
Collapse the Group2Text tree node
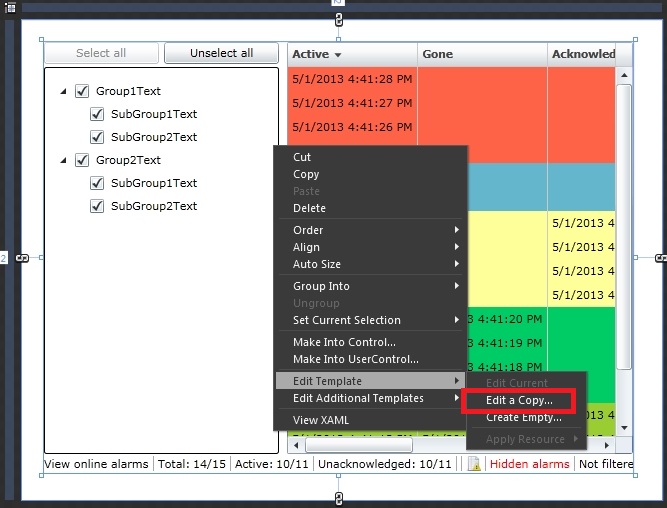click(64, 160)
